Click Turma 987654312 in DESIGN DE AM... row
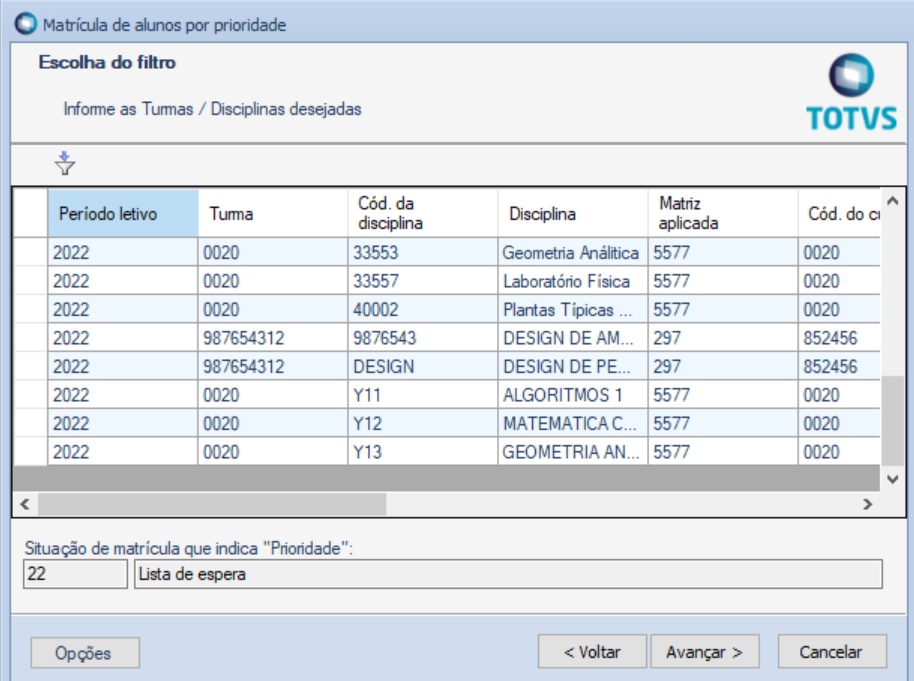 pyautogui.click(x=273, y=338)
